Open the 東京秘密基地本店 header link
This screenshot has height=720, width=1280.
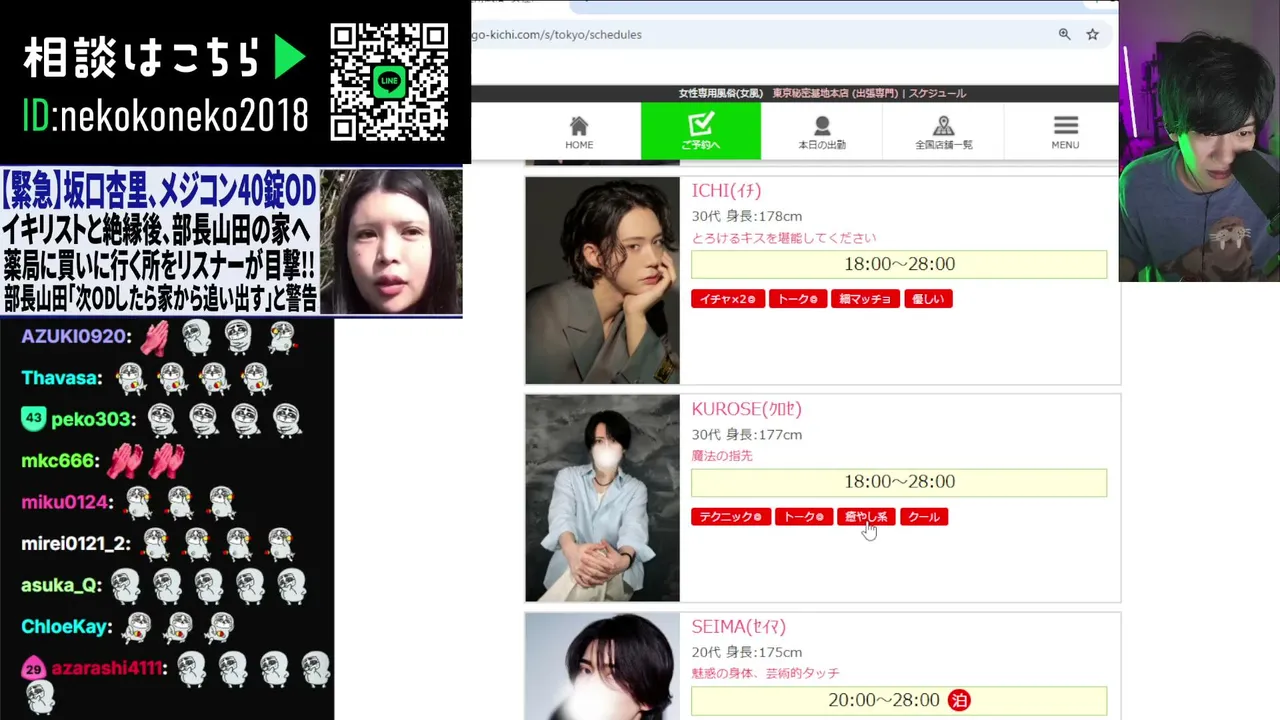coord(835,93)
